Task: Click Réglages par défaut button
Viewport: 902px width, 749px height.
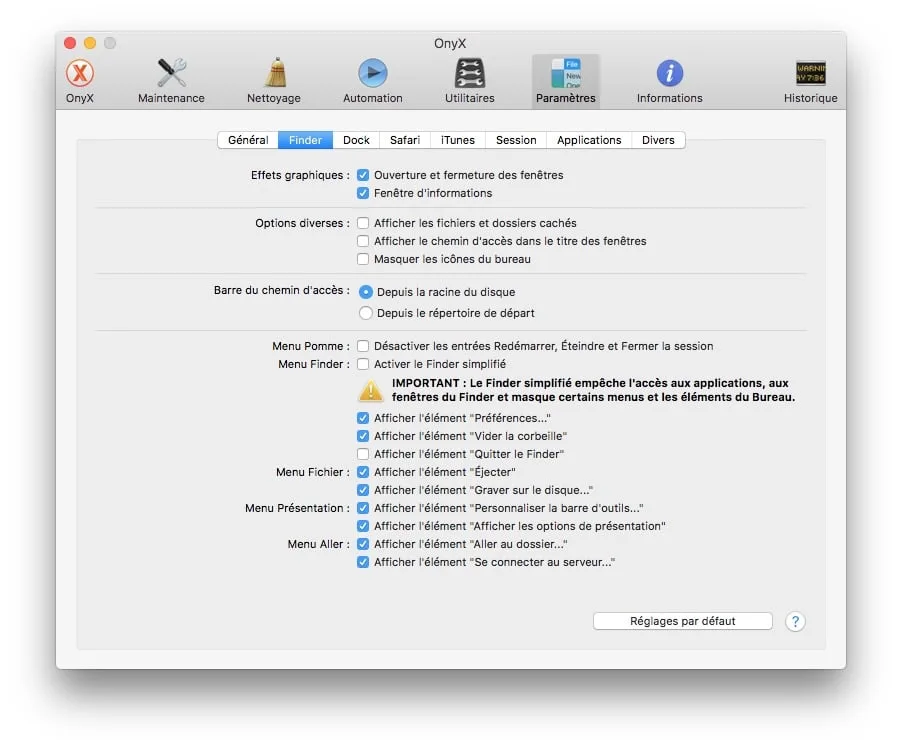Action: coord(682,621)
